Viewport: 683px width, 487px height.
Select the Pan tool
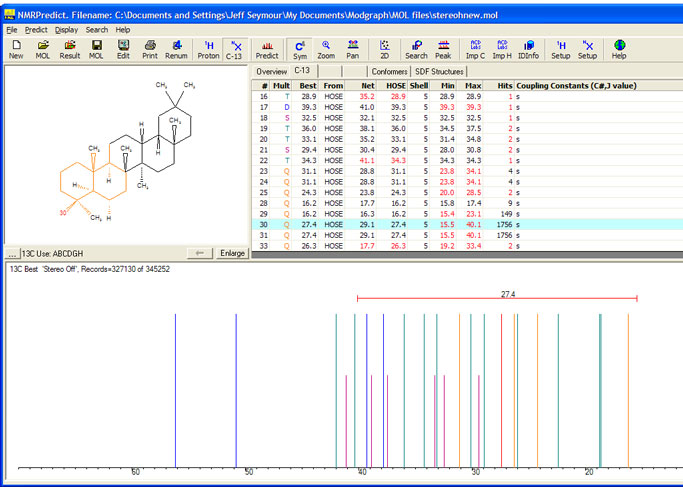click(x=353, y=49)
